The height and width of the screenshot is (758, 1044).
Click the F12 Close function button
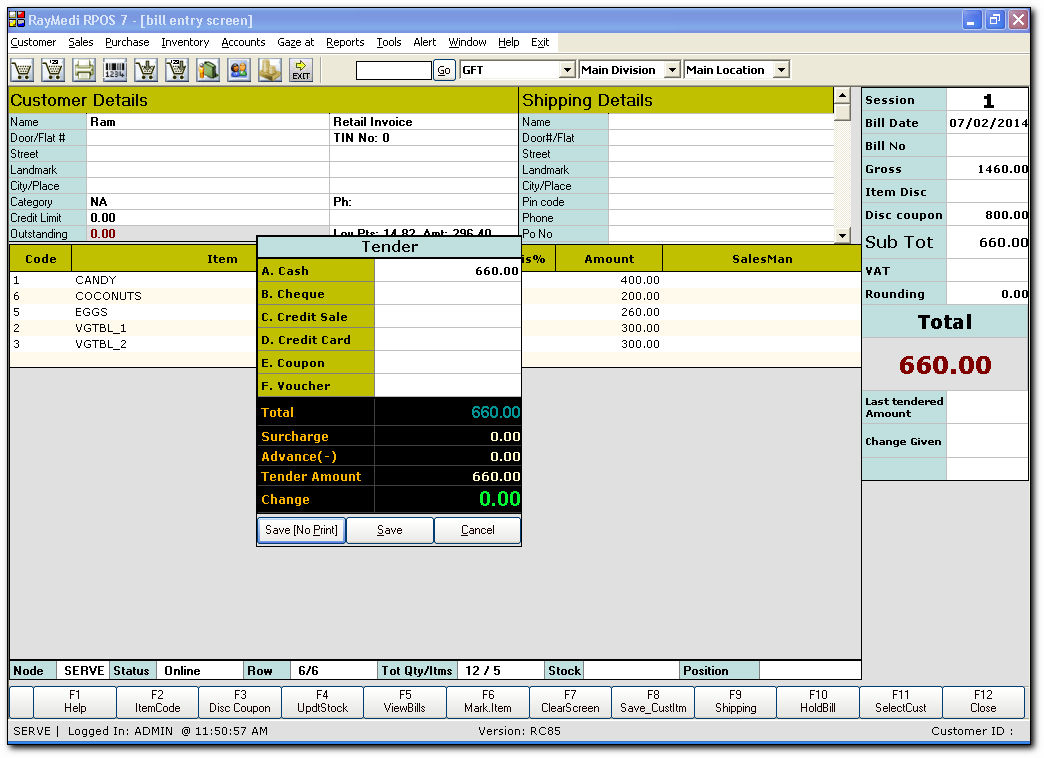(983, 702)
